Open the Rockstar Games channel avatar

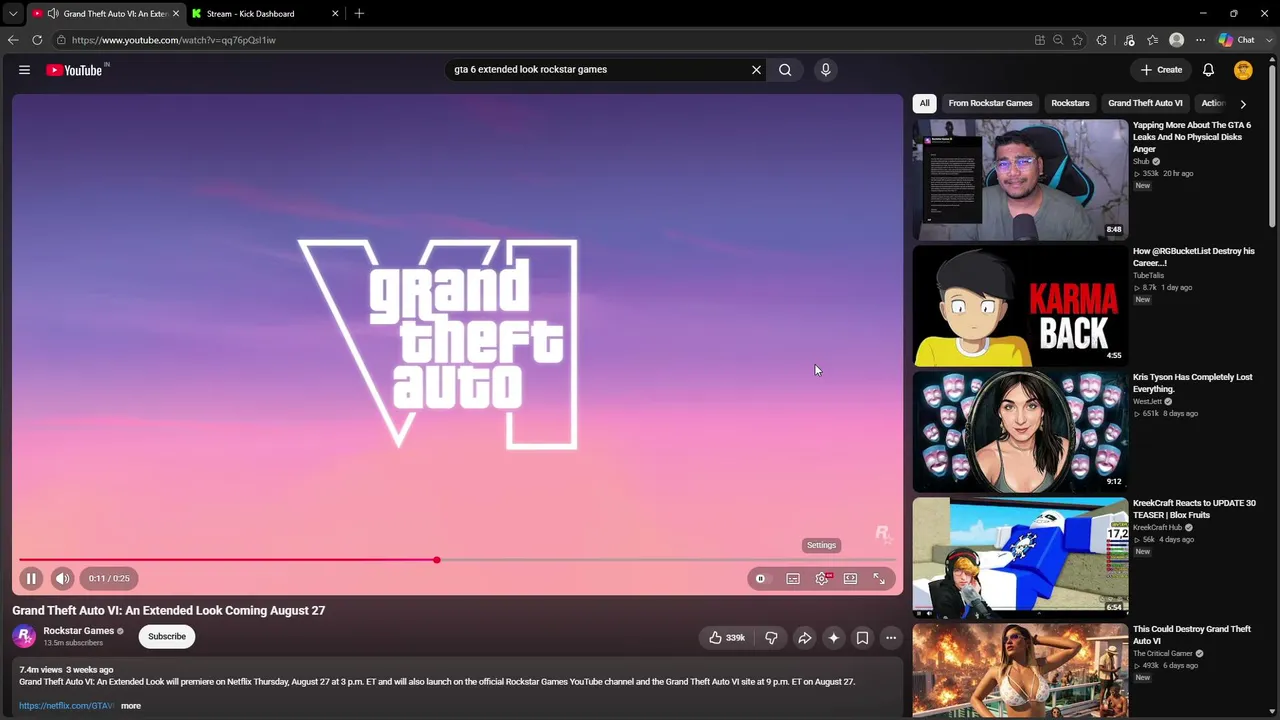pyautogui.click(x=24, y=636)
